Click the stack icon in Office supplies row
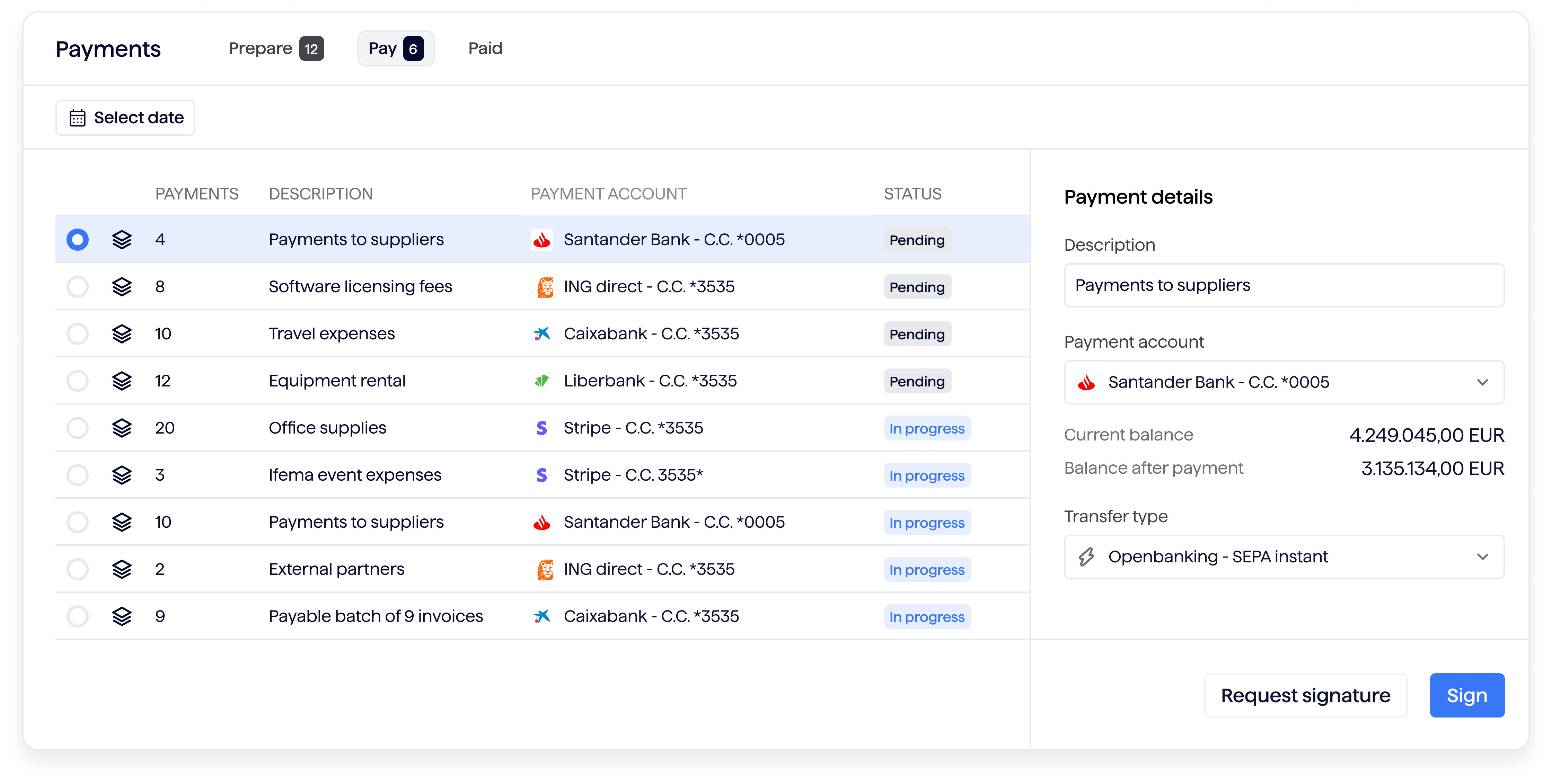This screenshot has width=1552, height=784. (x=122, y=428)
